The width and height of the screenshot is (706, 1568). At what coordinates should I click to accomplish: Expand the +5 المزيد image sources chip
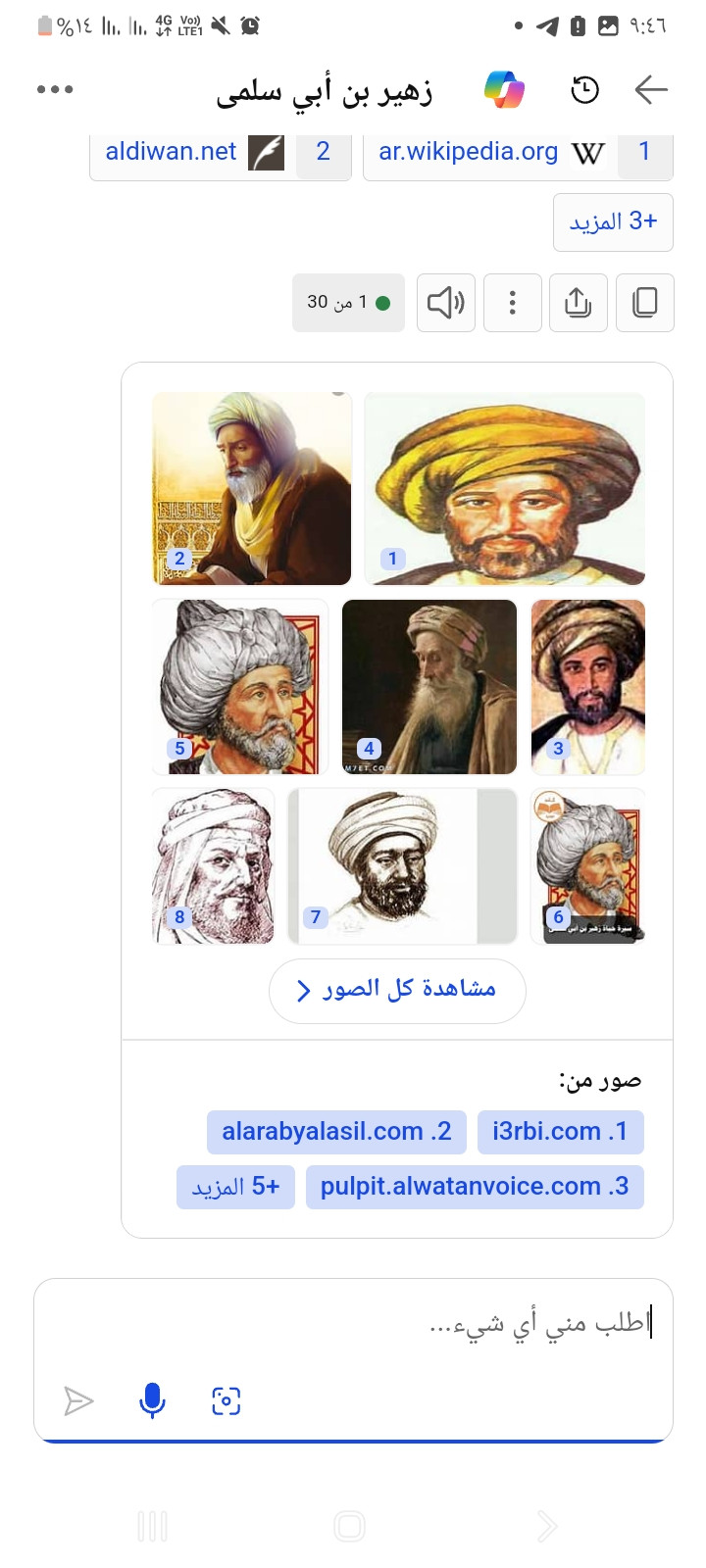click(236, 1187)
